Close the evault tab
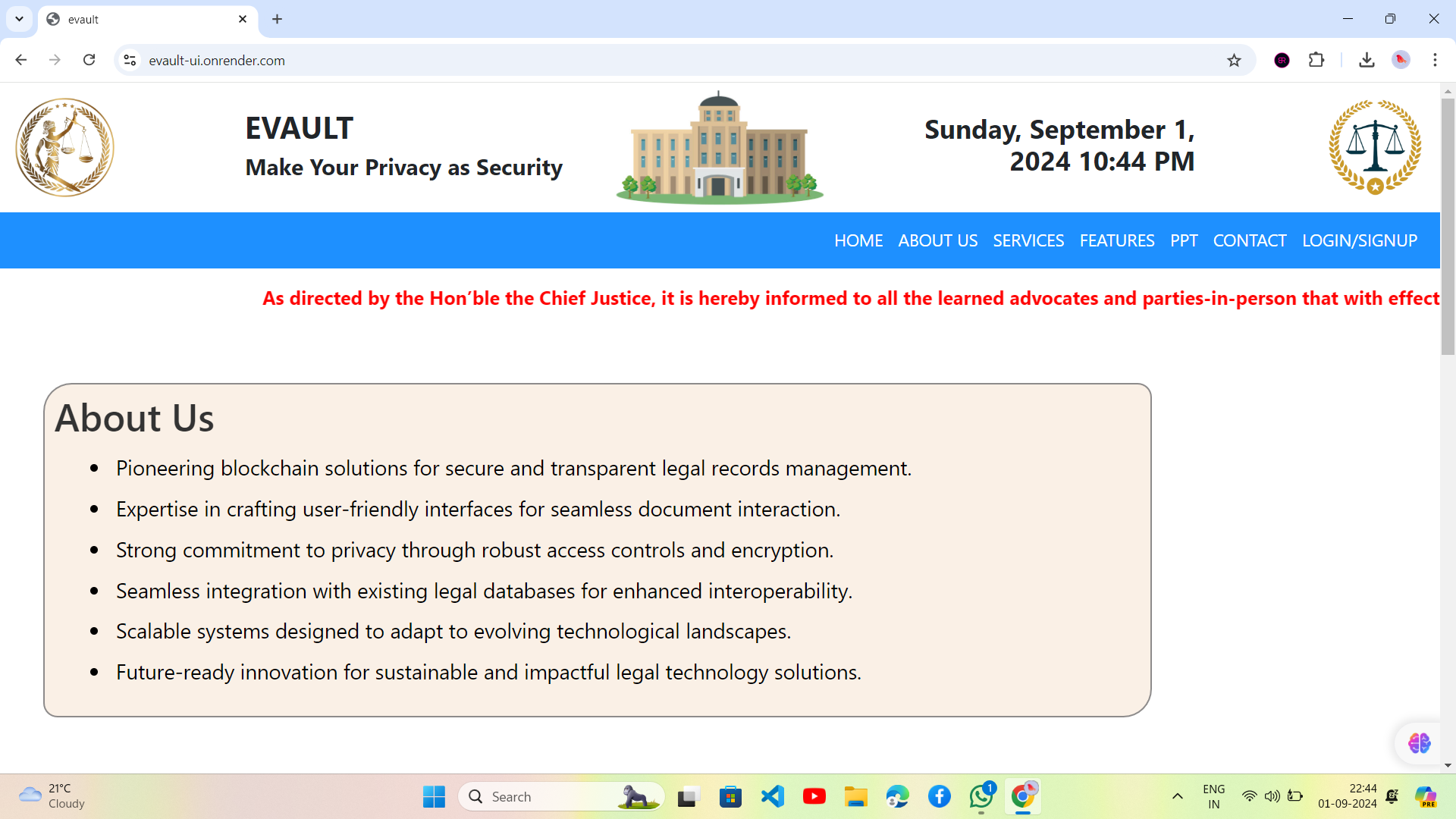This screenshot has width=1456, height=819. [243, 19]
